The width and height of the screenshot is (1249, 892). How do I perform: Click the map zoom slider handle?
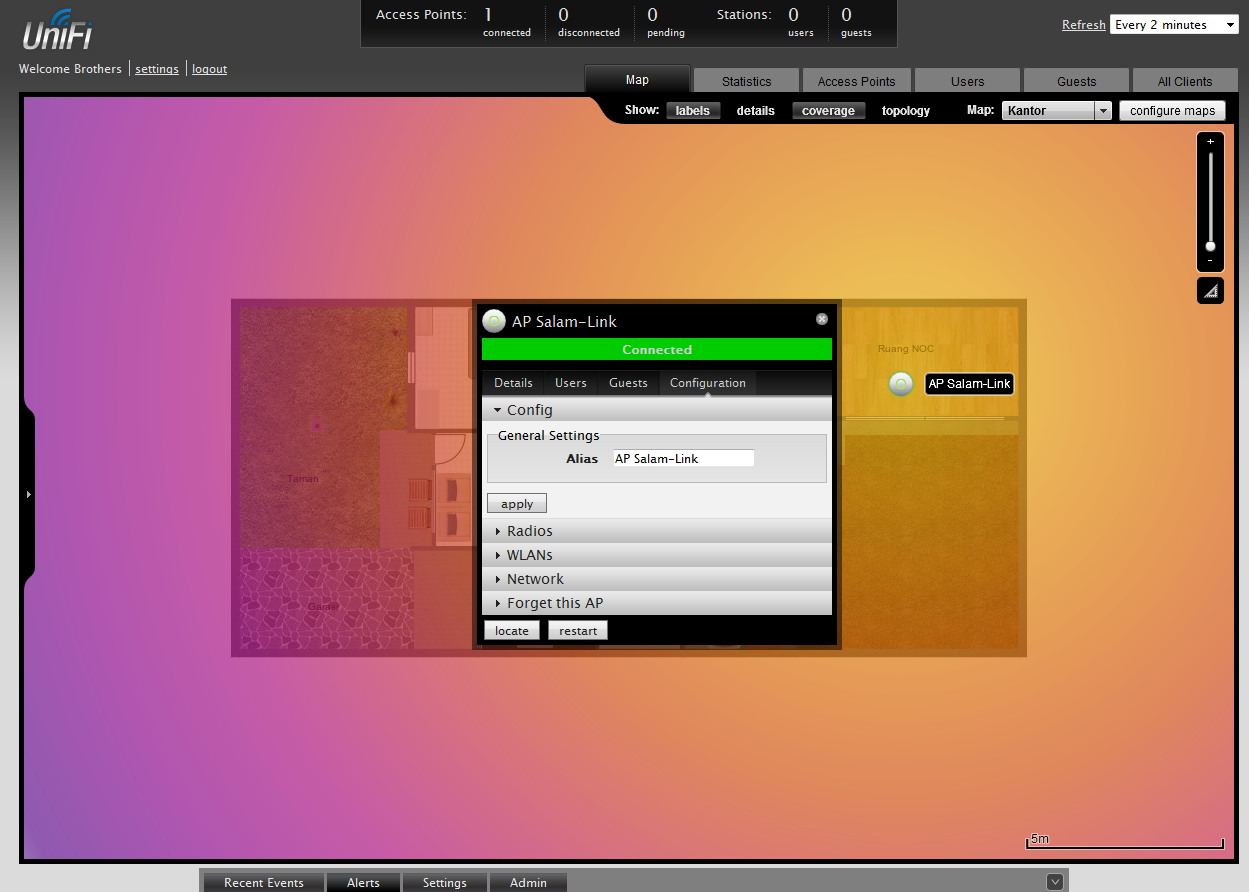1210,246
